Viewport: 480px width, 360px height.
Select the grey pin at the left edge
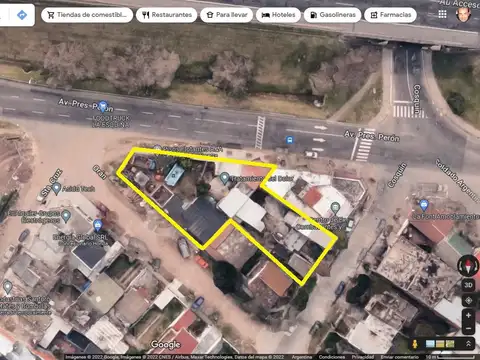click(x=7, y=287)
